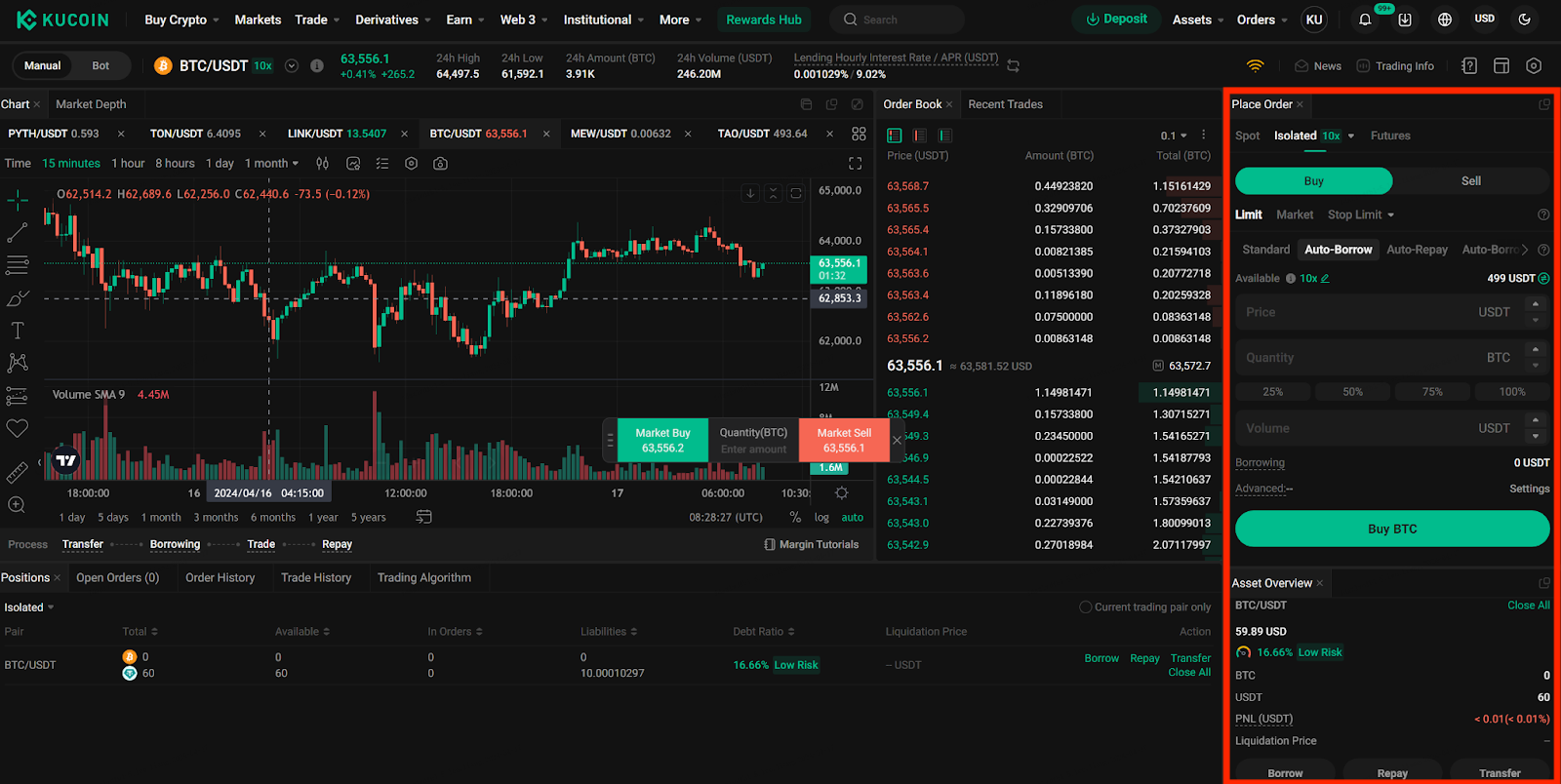Open trading settings hexagon icon
The height and width of the screenshot is (784, 1561).
point(1534,65)
